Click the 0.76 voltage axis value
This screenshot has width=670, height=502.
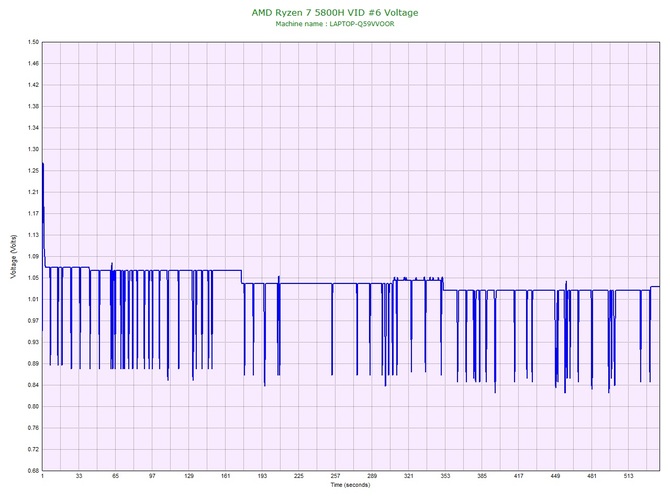33,428
